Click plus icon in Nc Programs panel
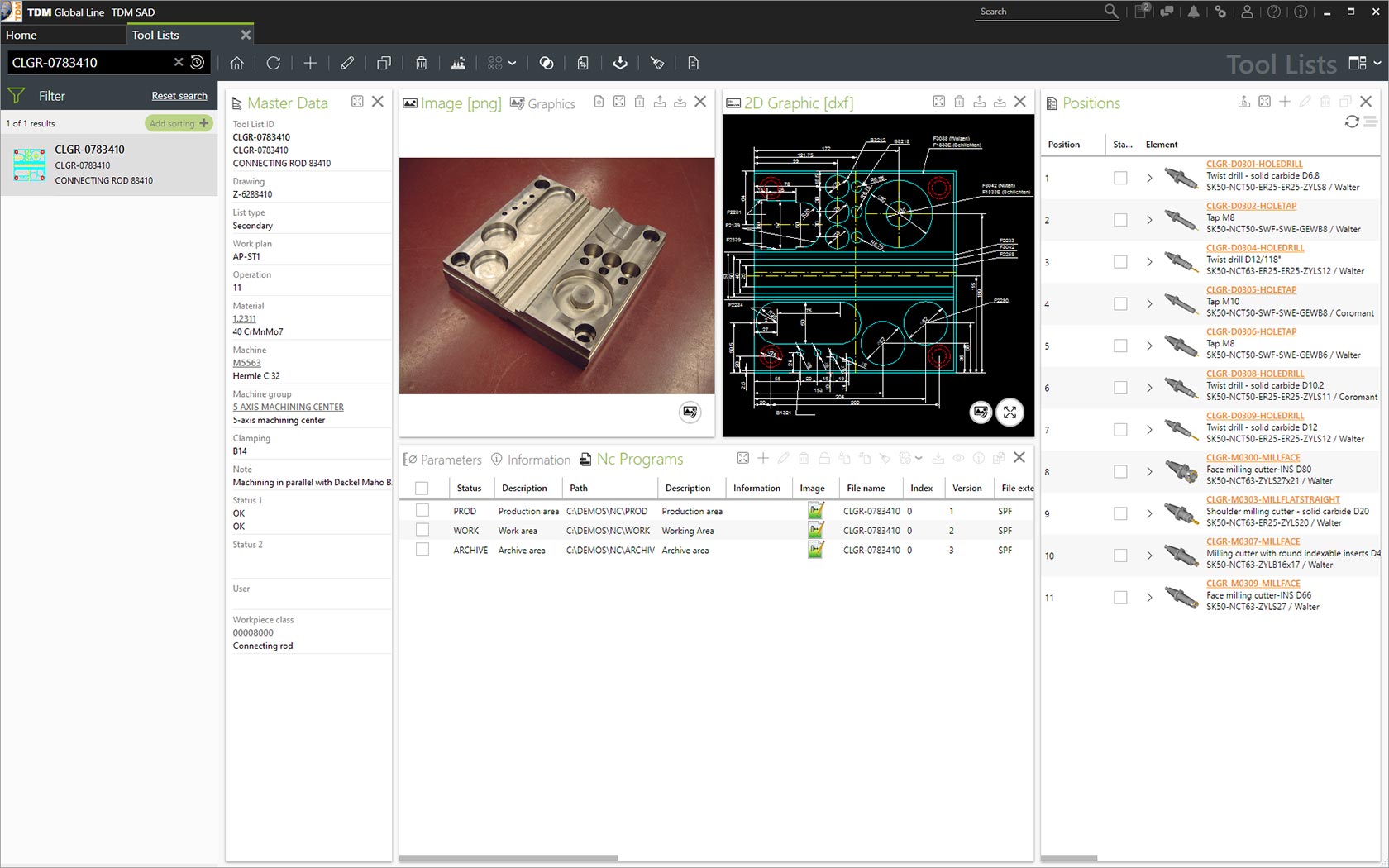The image size is (1389, 868). coord(763,458)
